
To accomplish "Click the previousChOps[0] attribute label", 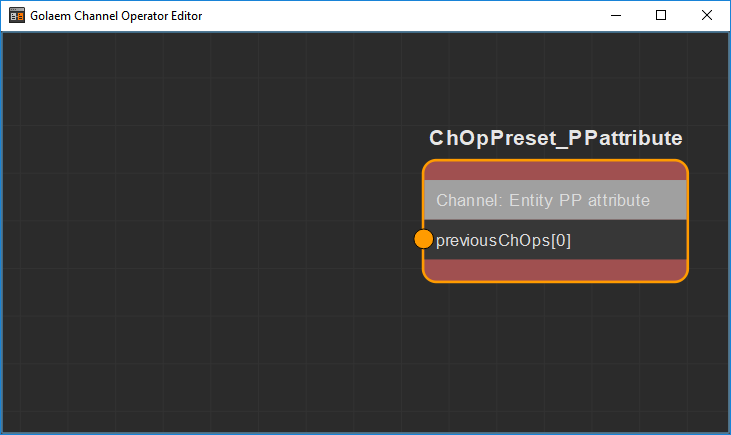I will pos(503,241).
